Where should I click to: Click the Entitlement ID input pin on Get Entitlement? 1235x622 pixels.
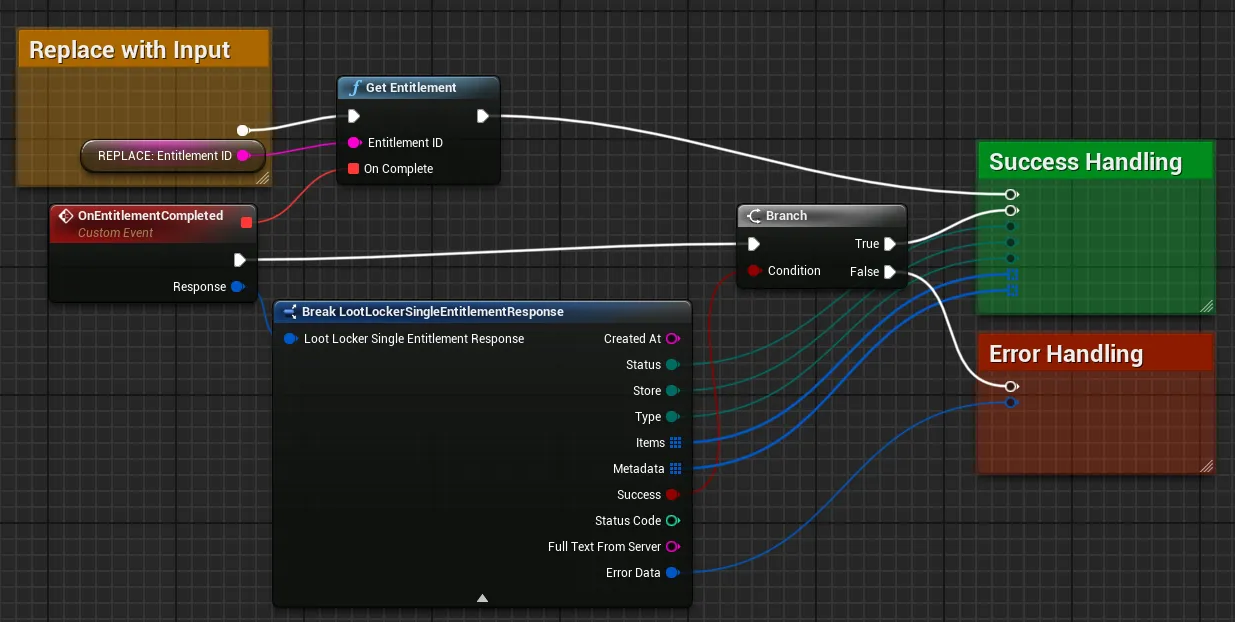click(354, 143)
